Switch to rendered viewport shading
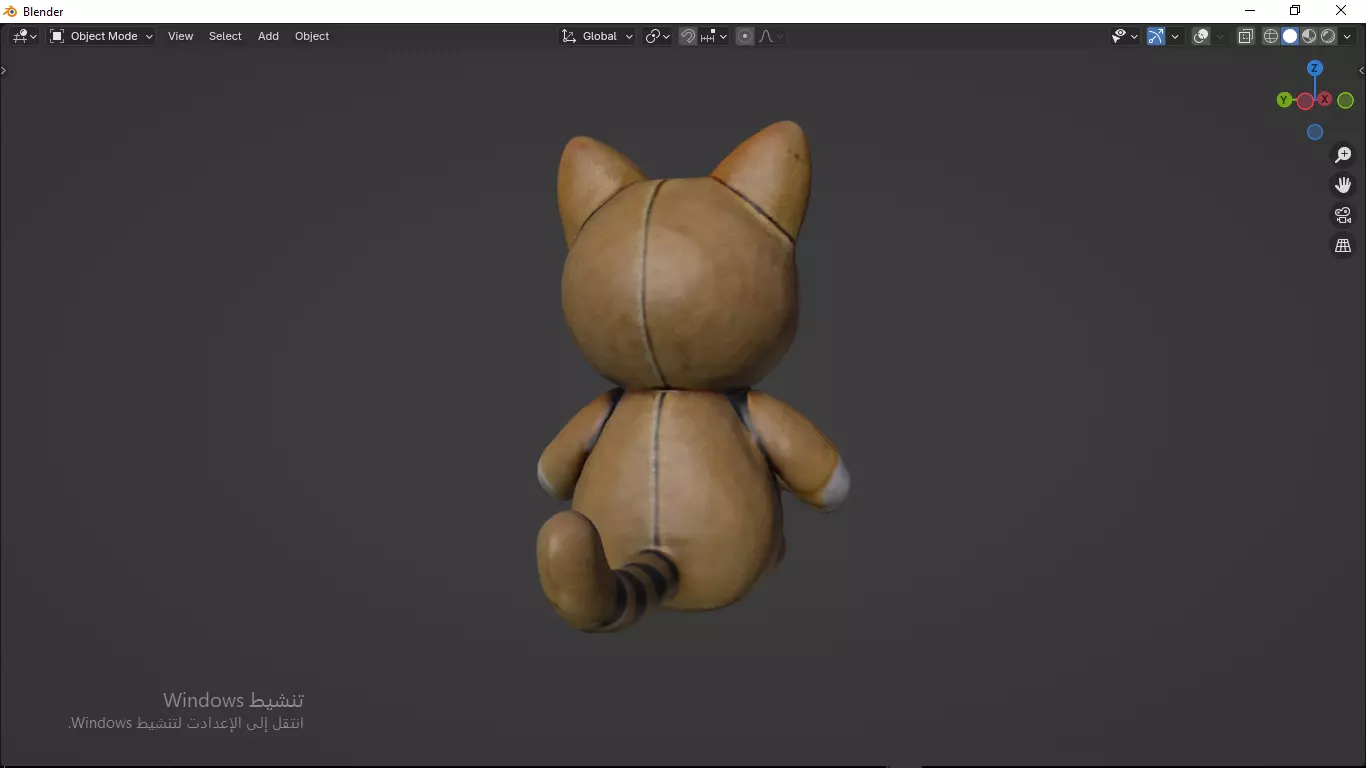Image resolution: width=1366 pixels, height=768 pixels. point(1328,36)
